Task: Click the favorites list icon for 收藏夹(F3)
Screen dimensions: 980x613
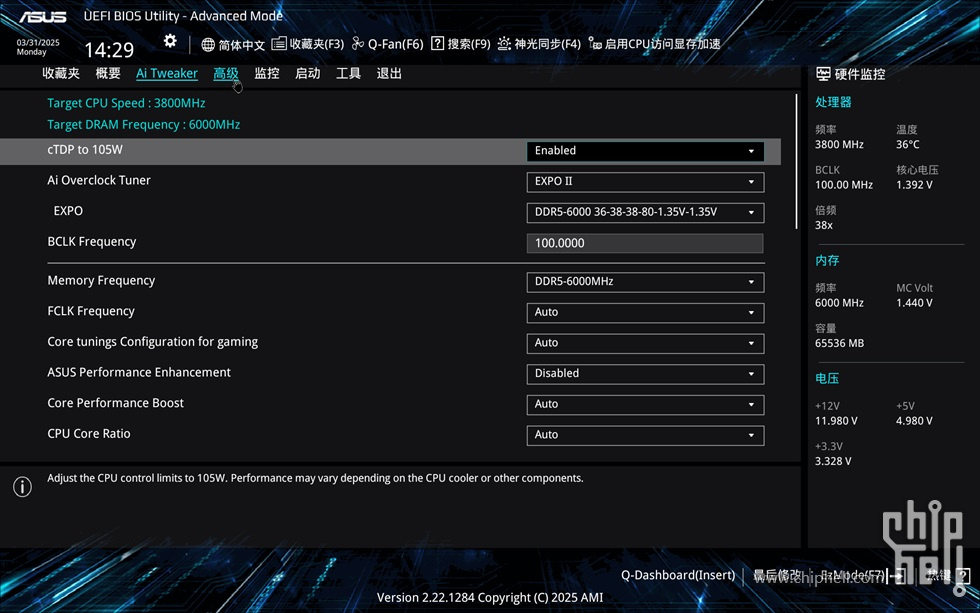Action: [x=279, y=43]
